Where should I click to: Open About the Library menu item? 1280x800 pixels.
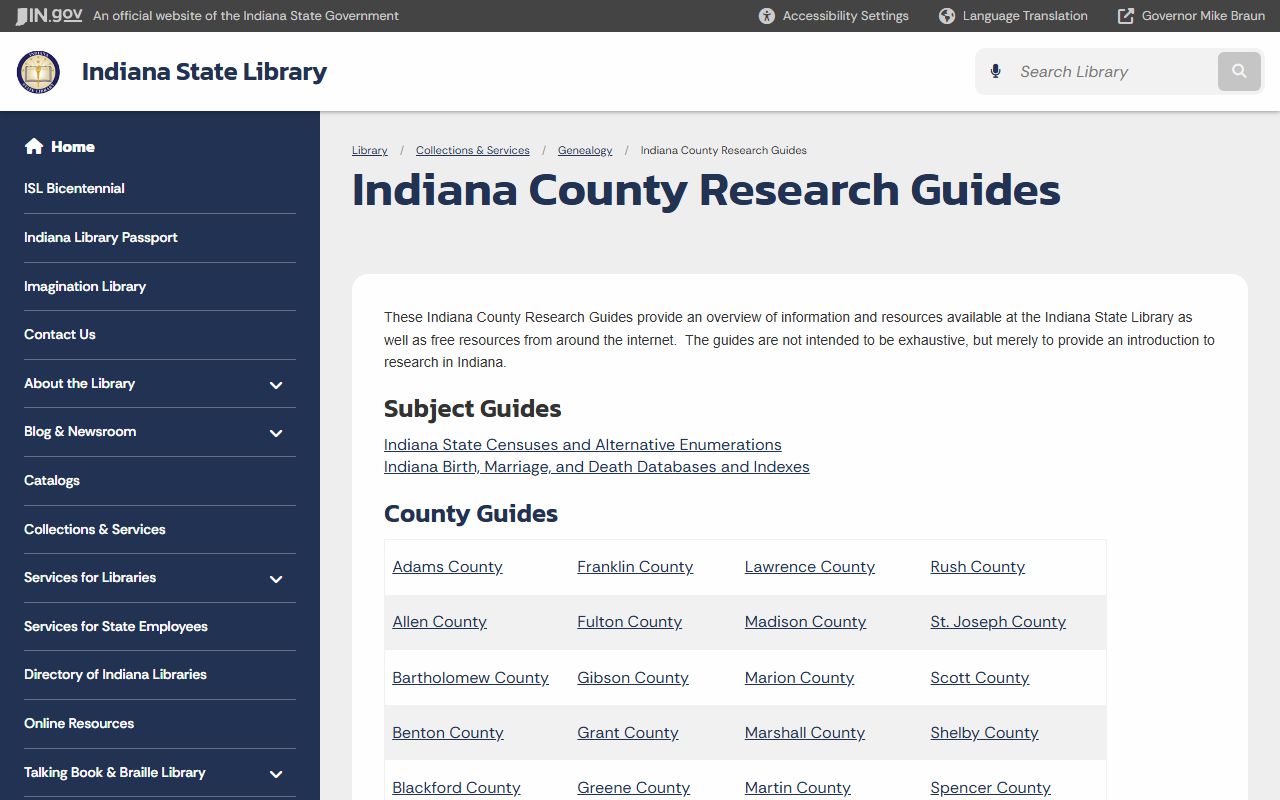pos(79,383)
